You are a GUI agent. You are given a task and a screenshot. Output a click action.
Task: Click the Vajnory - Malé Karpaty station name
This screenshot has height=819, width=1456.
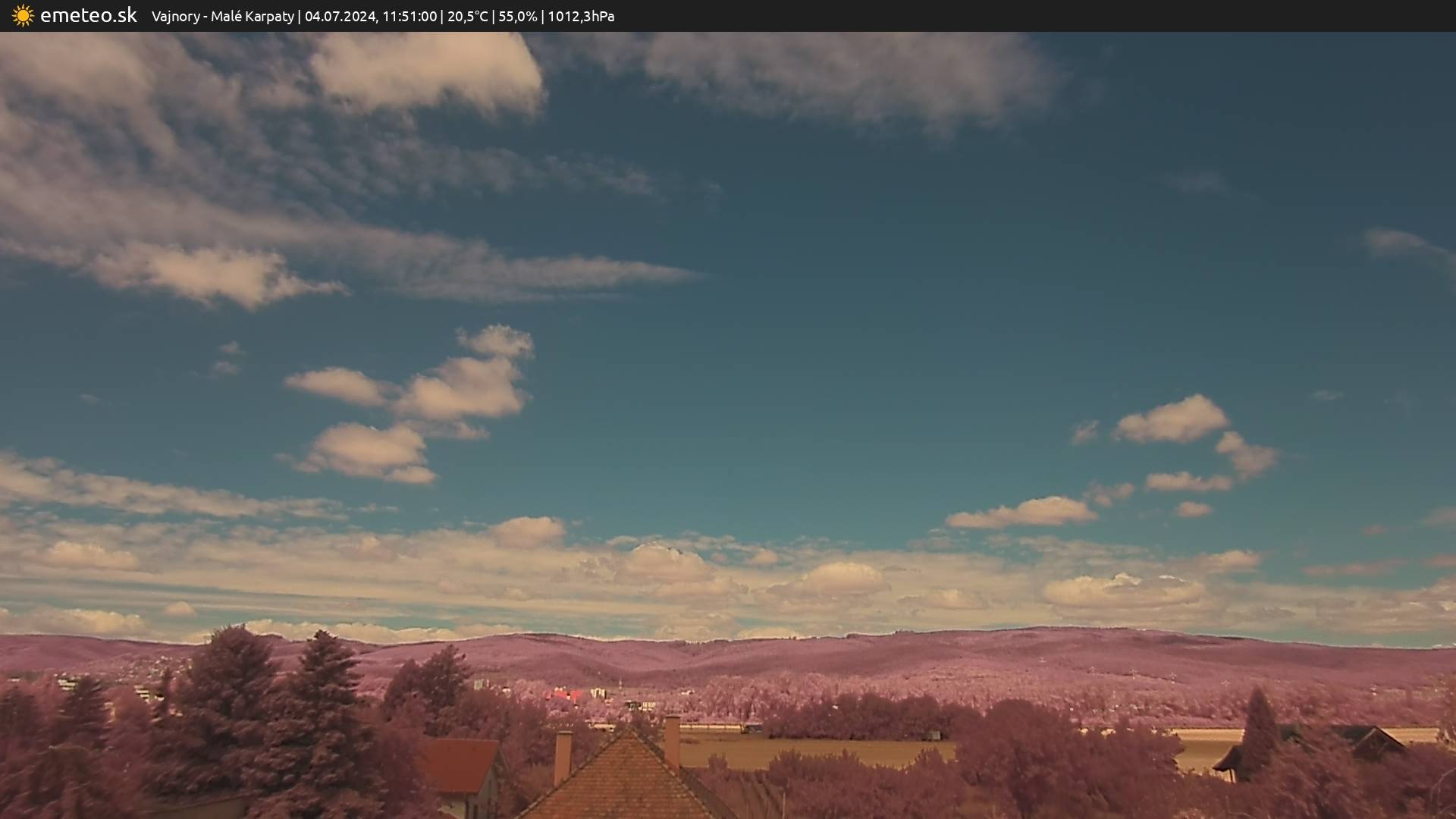tap(222, 16)
